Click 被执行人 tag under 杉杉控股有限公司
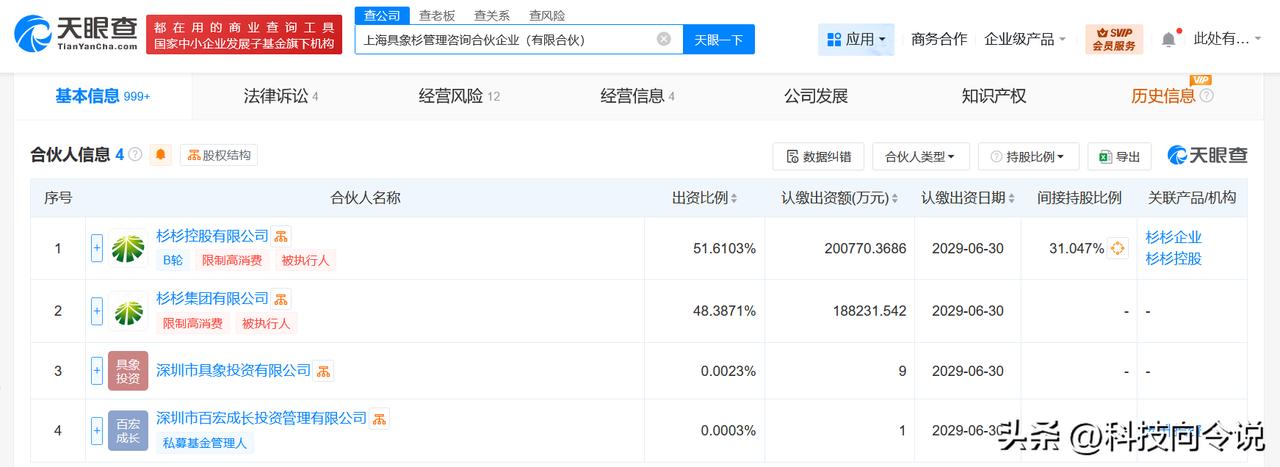Viewport: 1280px width, 467px height. tap(305, 261)
